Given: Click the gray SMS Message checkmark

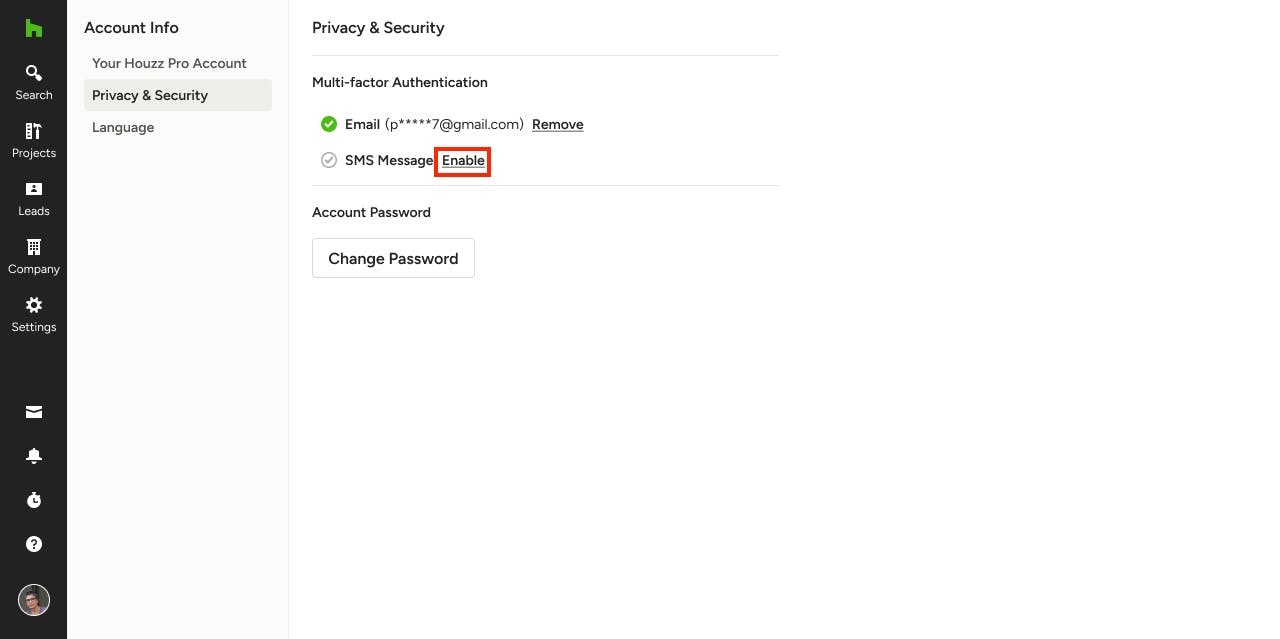Looking at the screenshot, I should coord(328,160).
